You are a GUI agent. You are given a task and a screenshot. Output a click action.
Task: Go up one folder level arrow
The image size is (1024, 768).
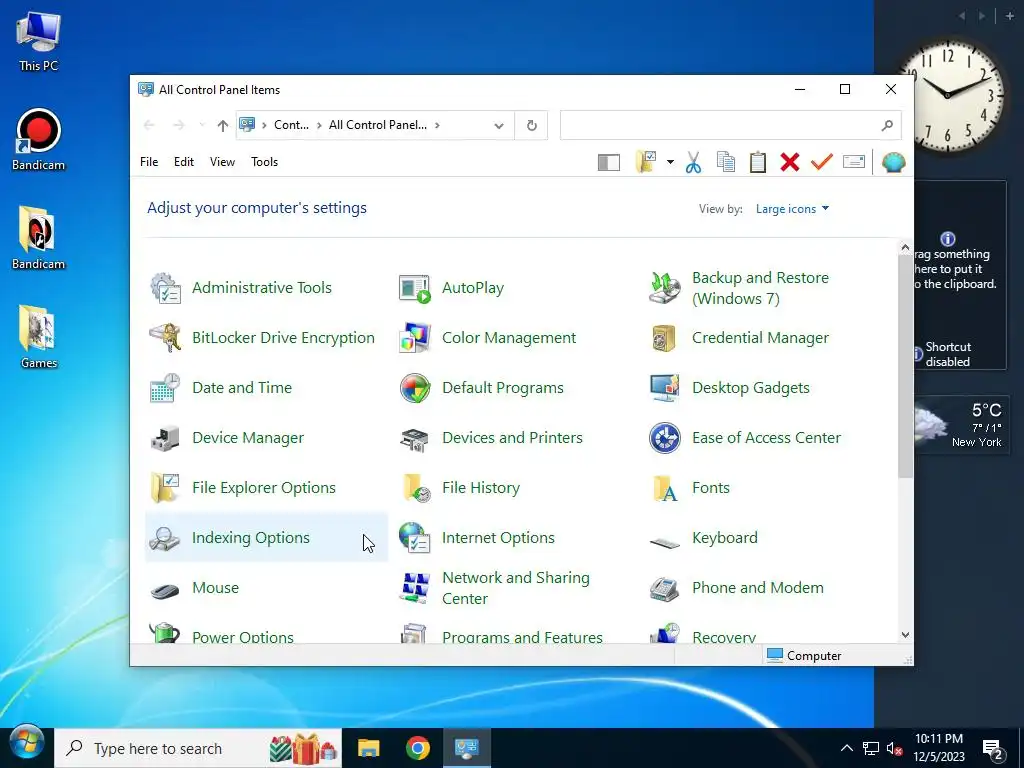pos(223,125)
